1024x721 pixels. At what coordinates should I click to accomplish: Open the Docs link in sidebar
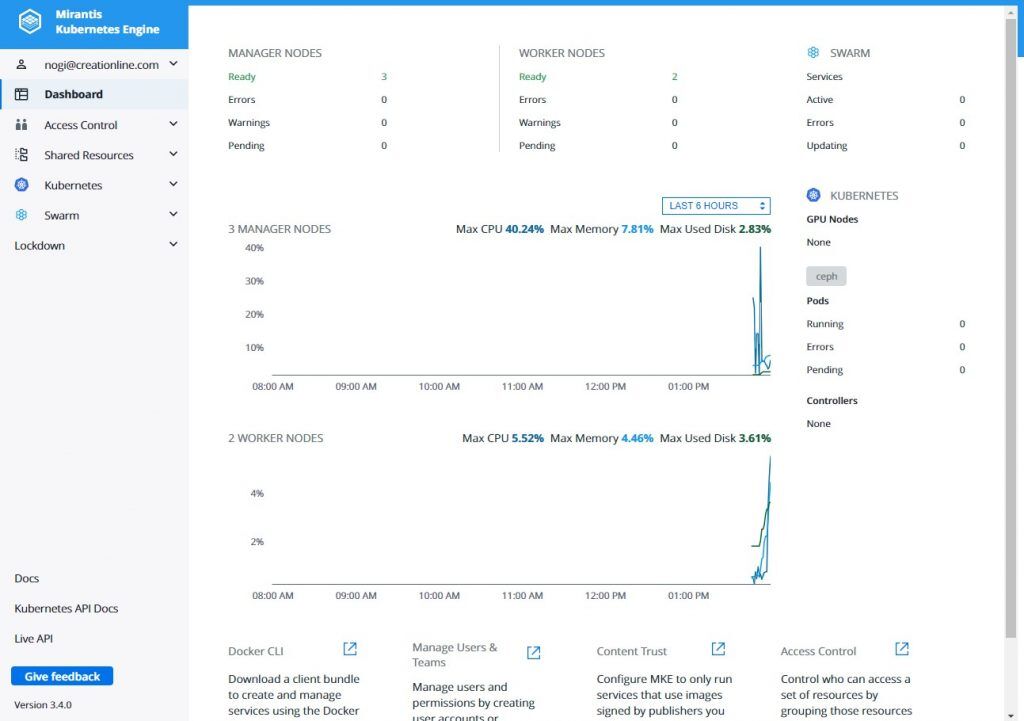click(27, 578)
